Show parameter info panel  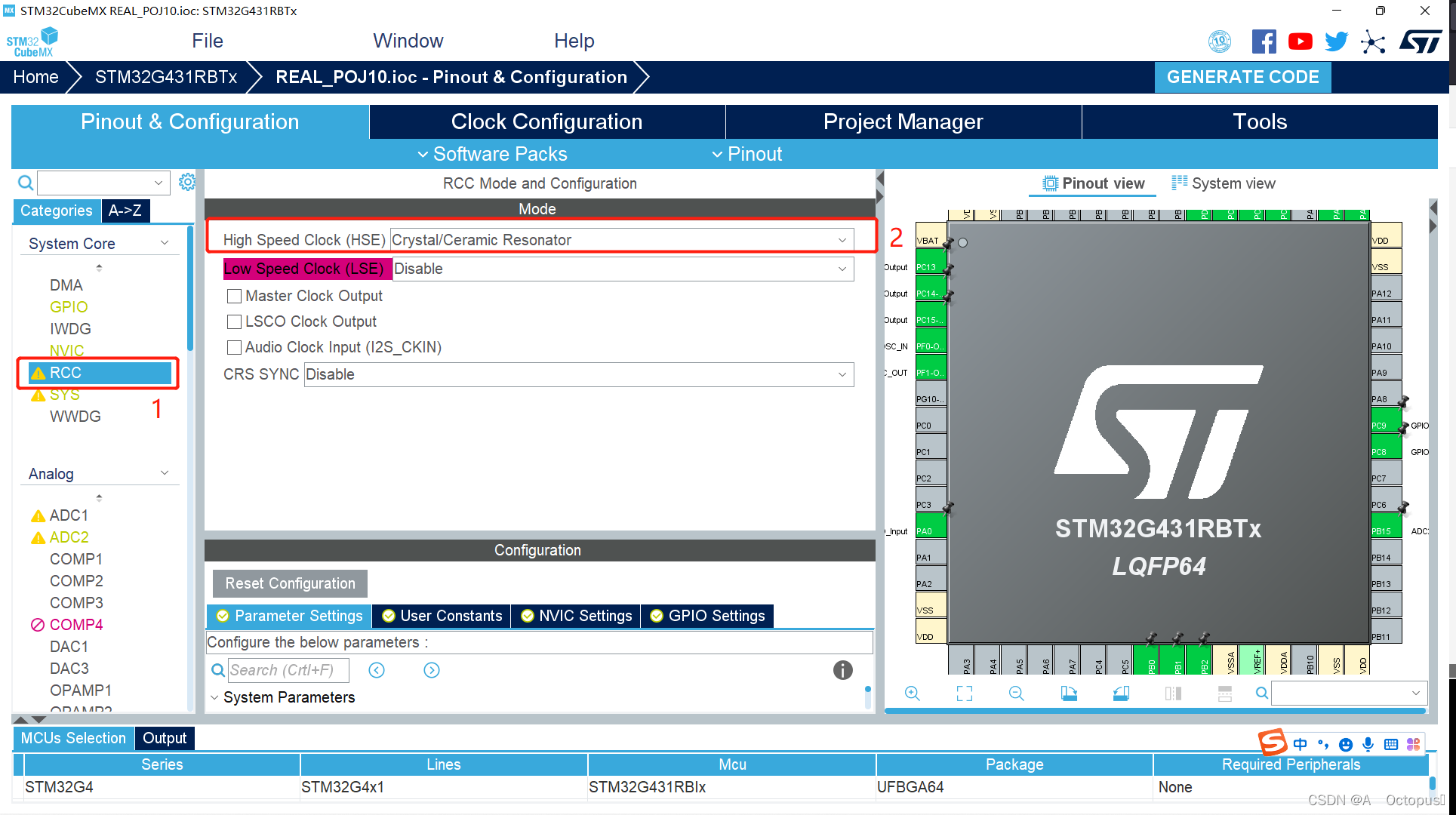842,670
